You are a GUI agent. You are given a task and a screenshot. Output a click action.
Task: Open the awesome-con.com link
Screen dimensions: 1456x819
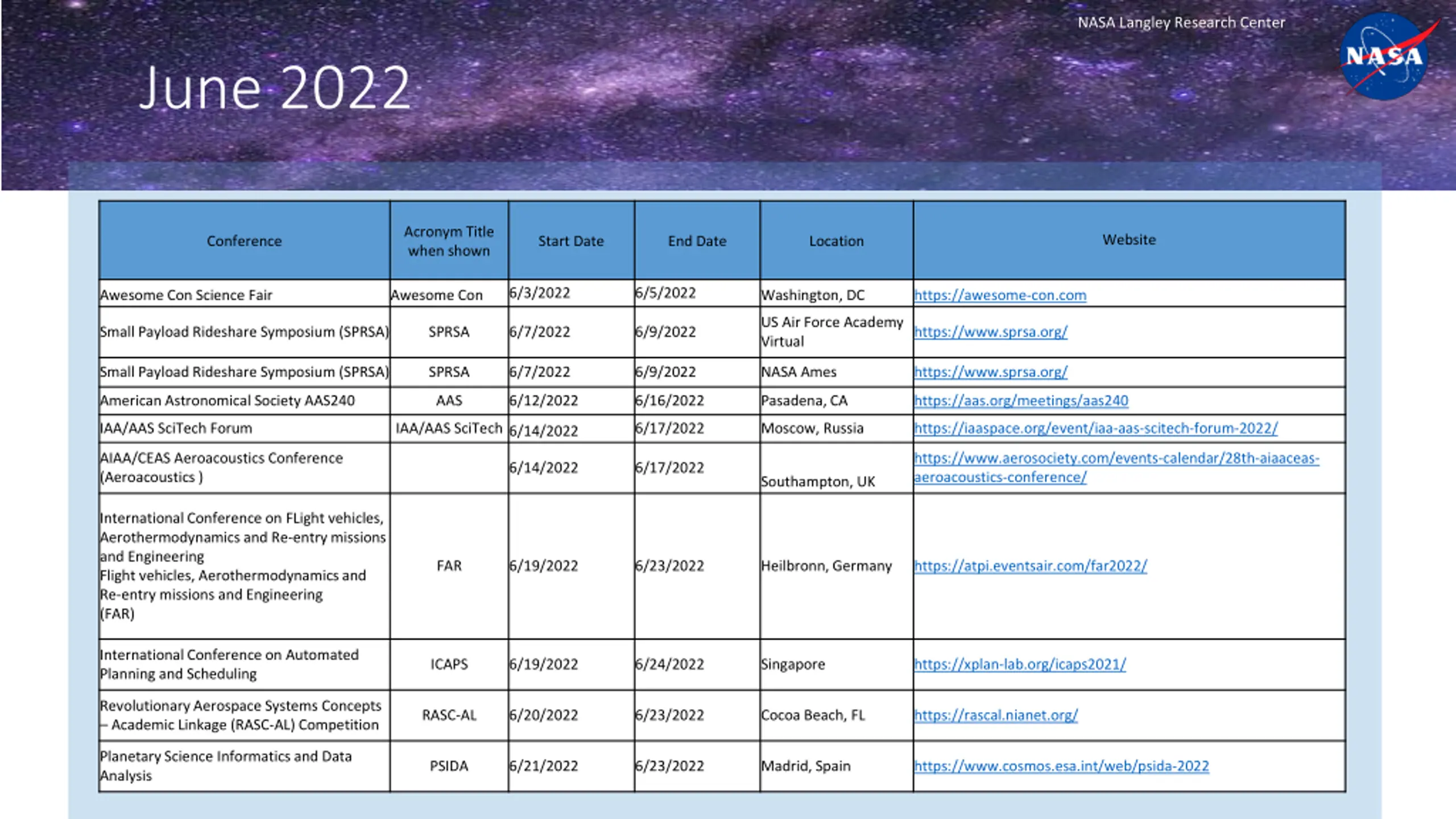pyautogui.click(x=1000, y=295)
